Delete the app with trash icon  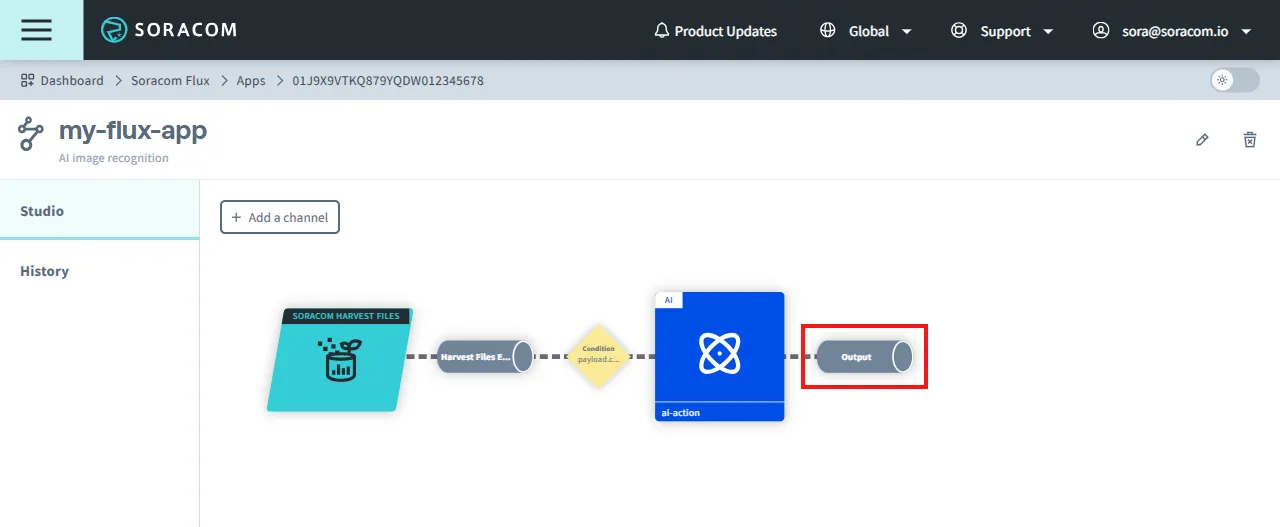[x=1250, y=140]
